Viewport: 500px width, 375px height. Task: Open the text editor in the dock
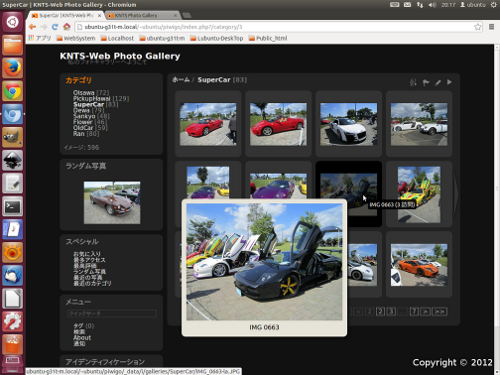point(13,183)
